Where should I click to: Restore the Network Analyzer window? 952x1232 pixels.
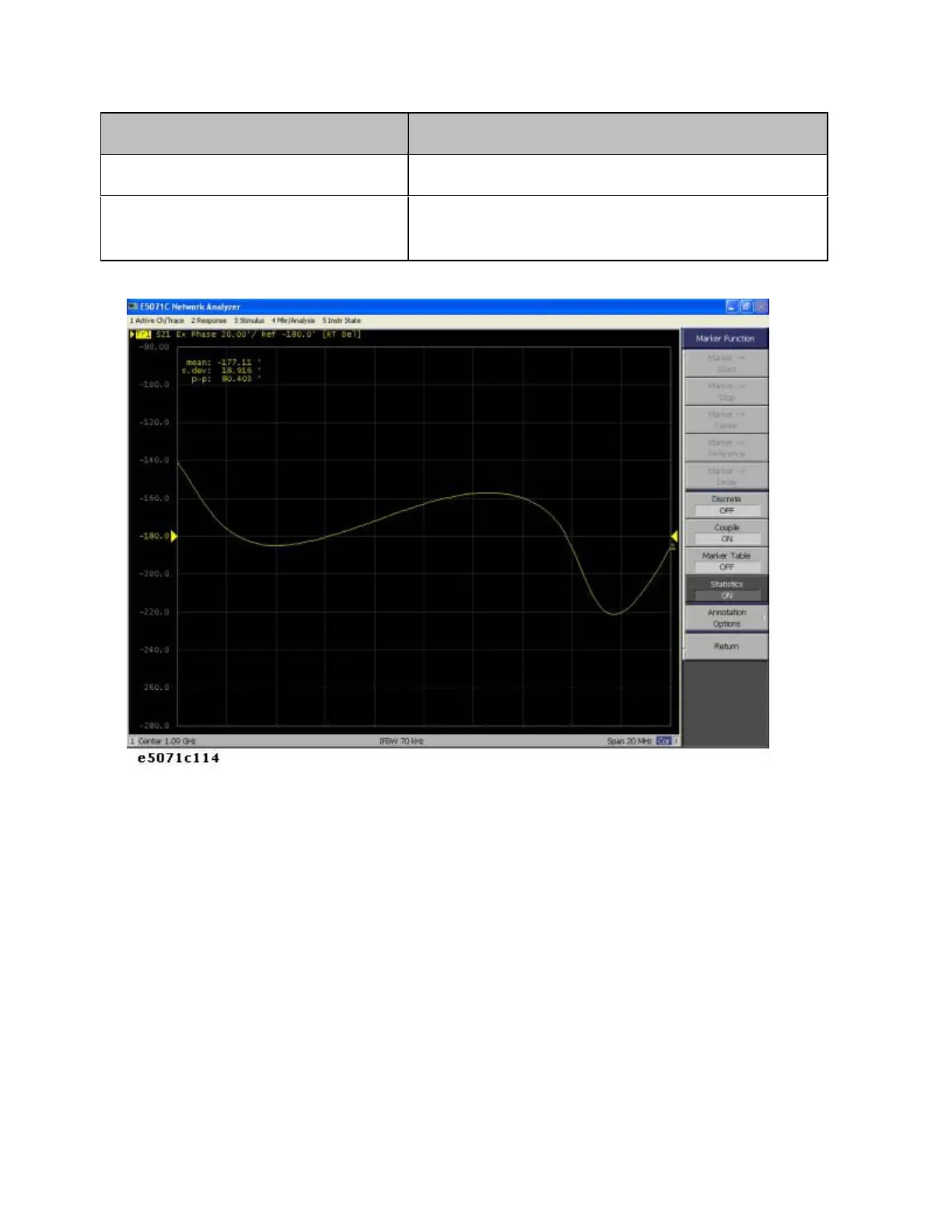click(x=746, y=306)
